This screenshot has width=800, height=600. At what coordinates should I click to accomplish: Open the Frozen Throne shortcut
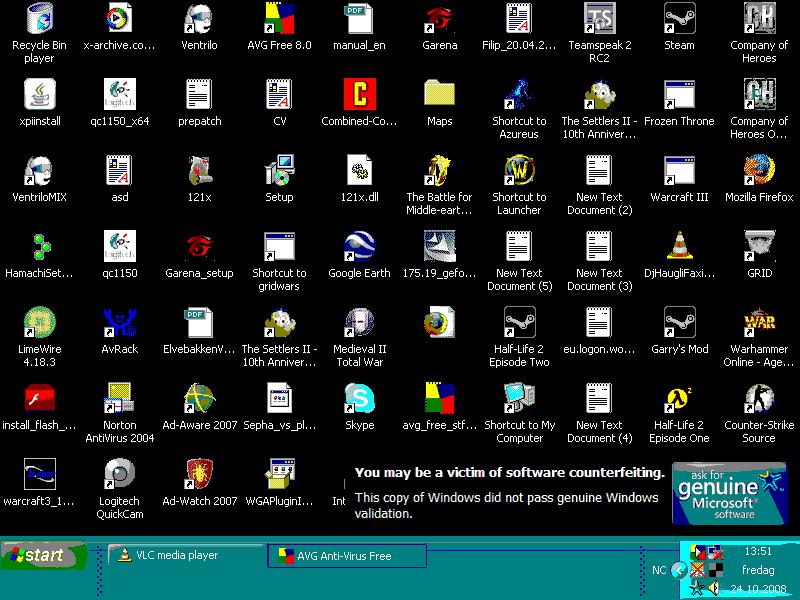point(679,94)
